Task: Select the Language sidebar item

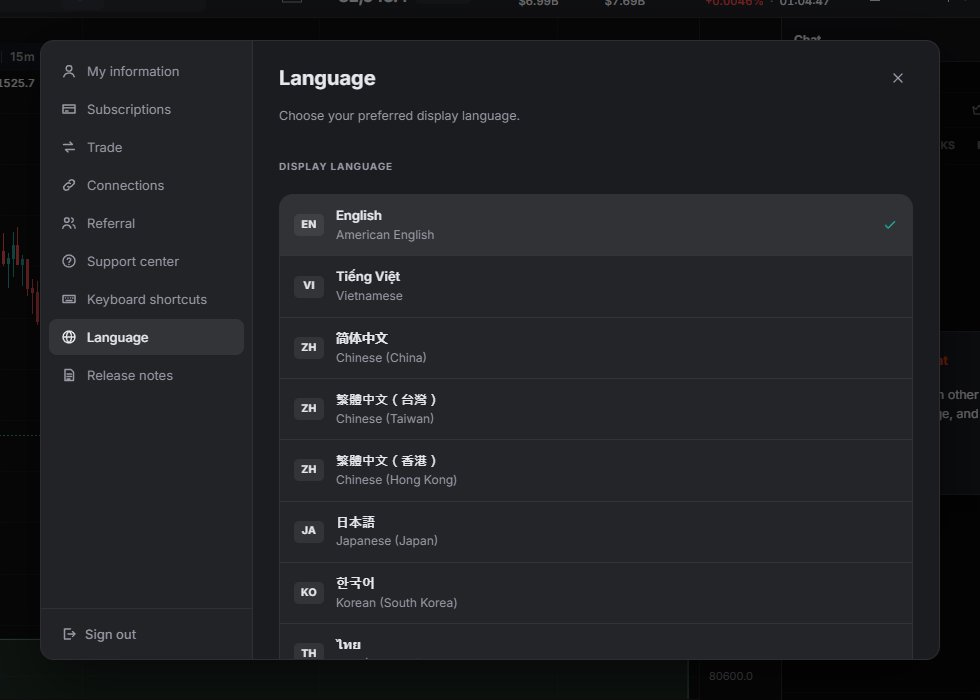Action: click(146, 338)
